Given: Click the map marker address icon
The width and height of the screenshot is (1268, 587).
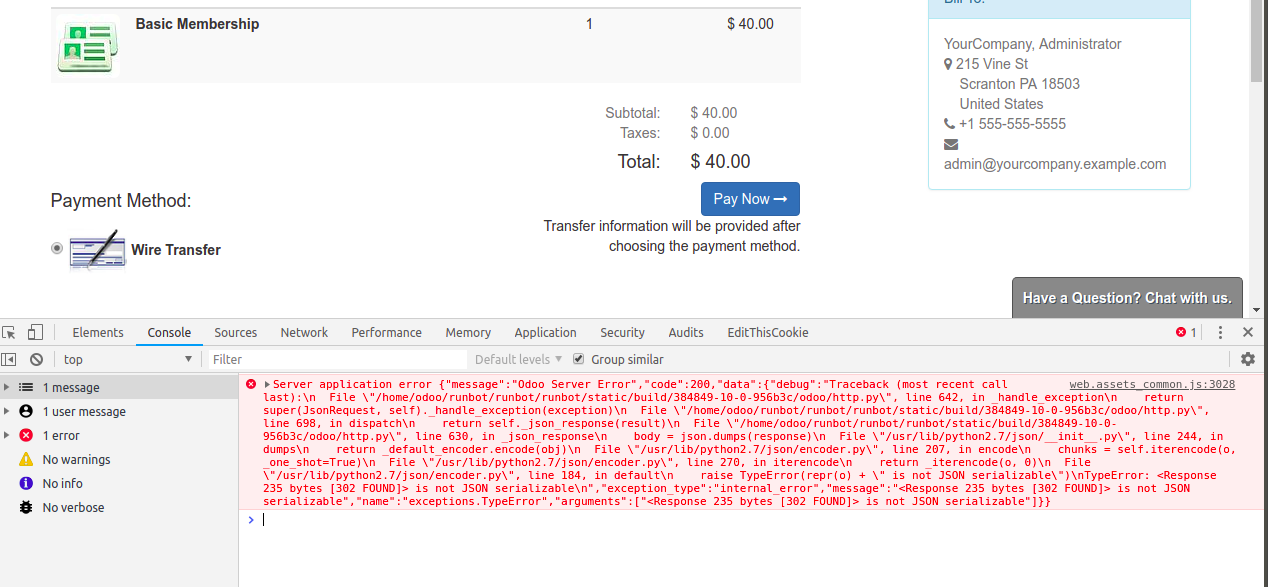Looking at the screenshot, I should click(x=948, y=64).
